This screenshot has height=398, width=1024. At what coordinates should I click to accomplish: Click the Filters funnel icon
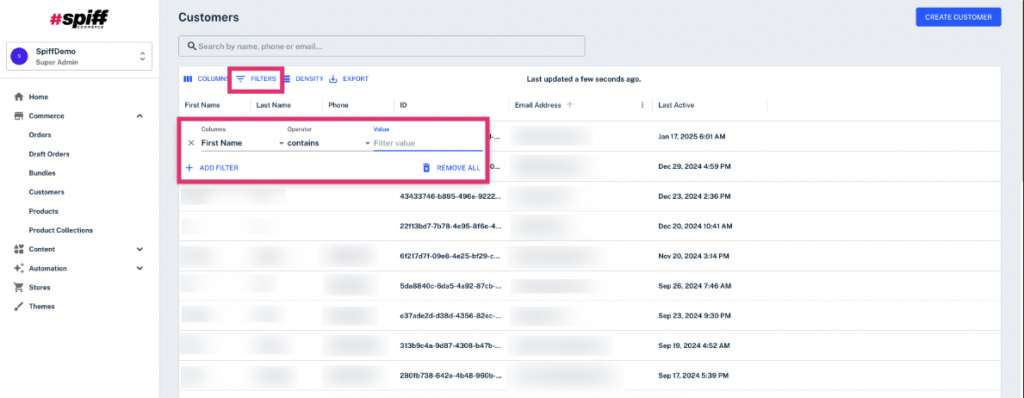[x=240, y=78]
